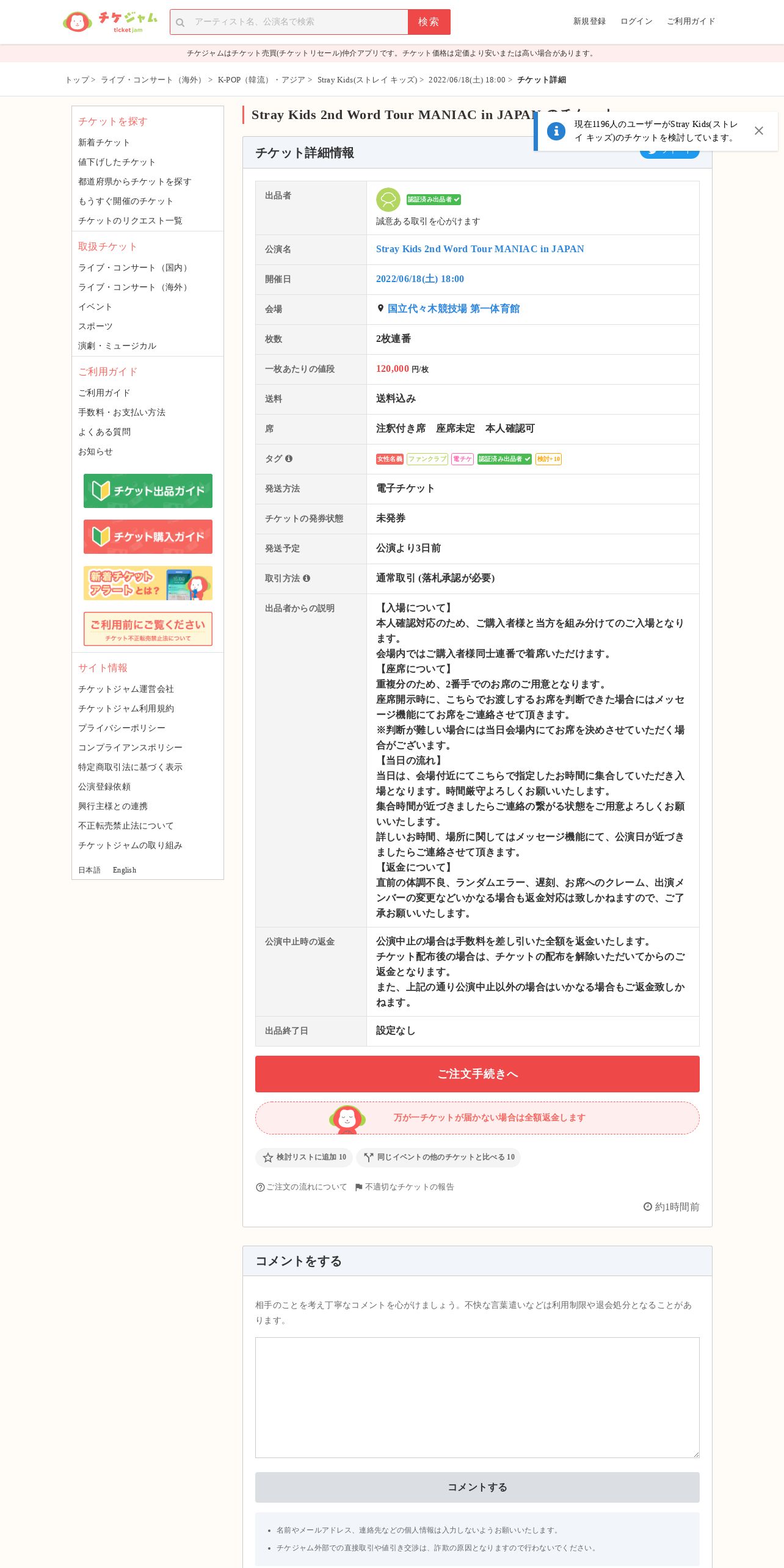Open 新着チケット in the sidebar
Image resolution: width=784 pixels, height=1568 pixels.
[x=104, y=142]
